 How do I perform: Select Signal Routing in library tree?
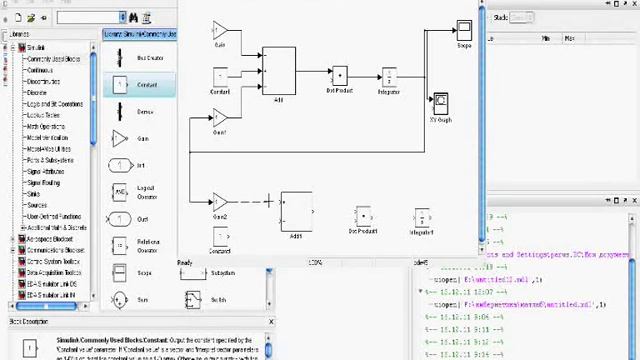[x=43, y=183]
